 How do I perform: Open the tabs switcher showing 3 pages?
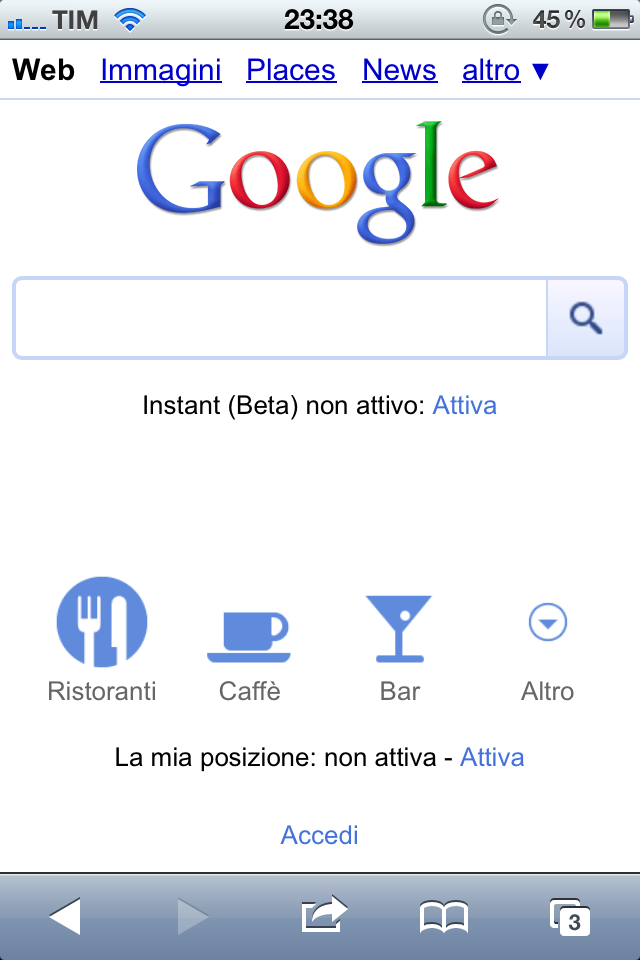tap(570, 917)
